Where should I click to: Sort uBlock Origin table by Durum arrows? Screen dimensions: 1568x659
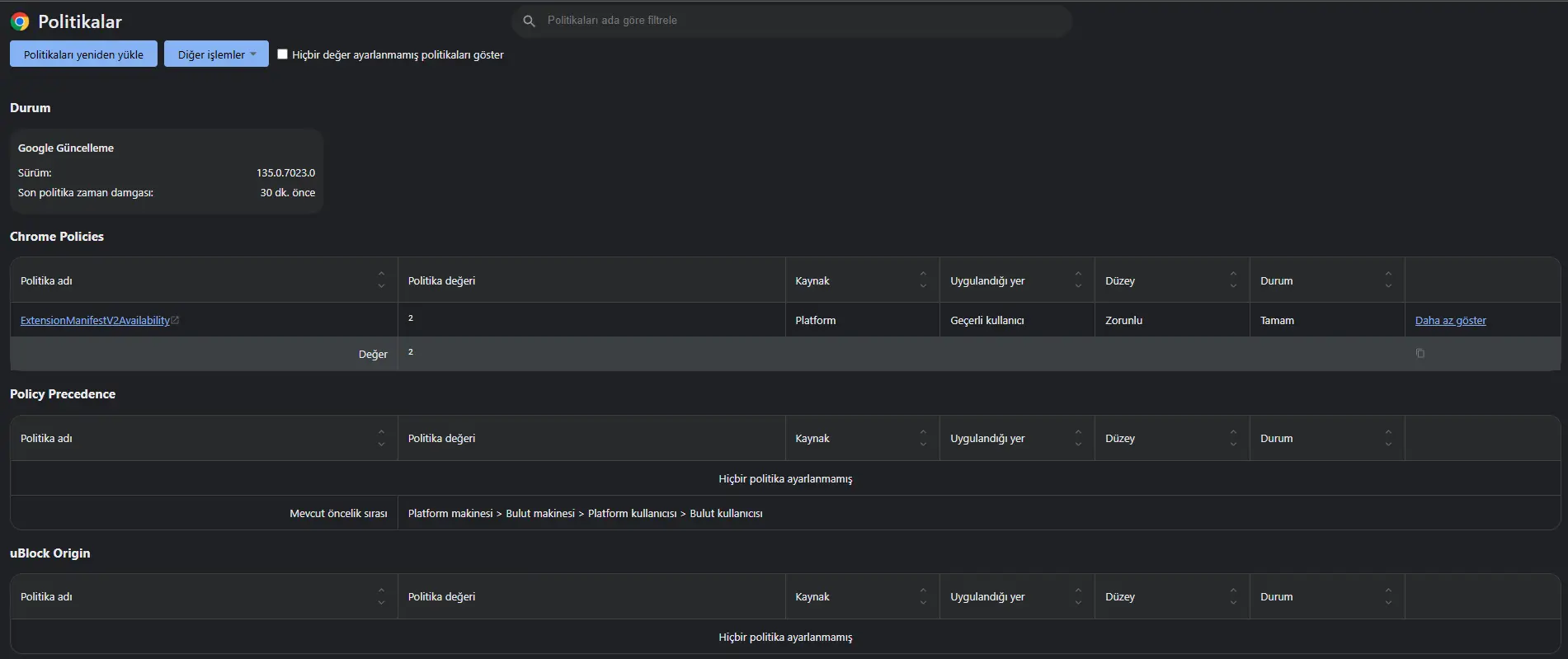tap(1388, 596)
